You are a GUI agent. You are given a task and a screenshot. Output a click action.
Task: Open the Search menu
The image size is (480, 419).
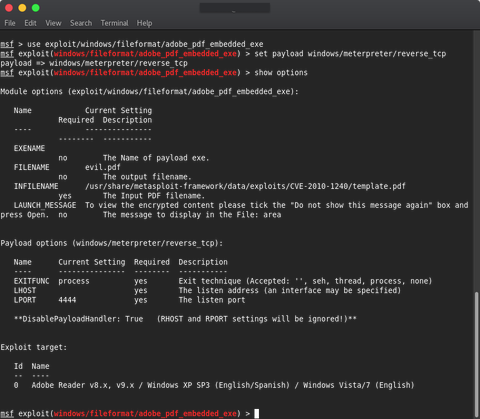[x=81, y=23]
